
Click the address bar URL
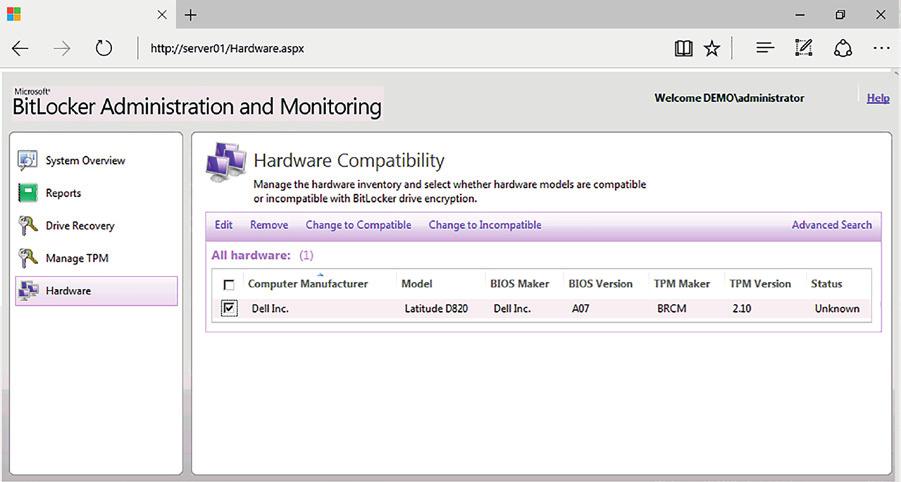tap(227, 48)
